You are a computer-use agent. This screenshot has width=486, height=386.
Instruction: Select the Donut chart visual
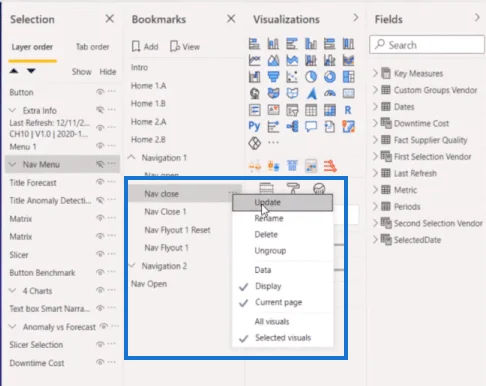pyautogui.click(x=330, y=77)
